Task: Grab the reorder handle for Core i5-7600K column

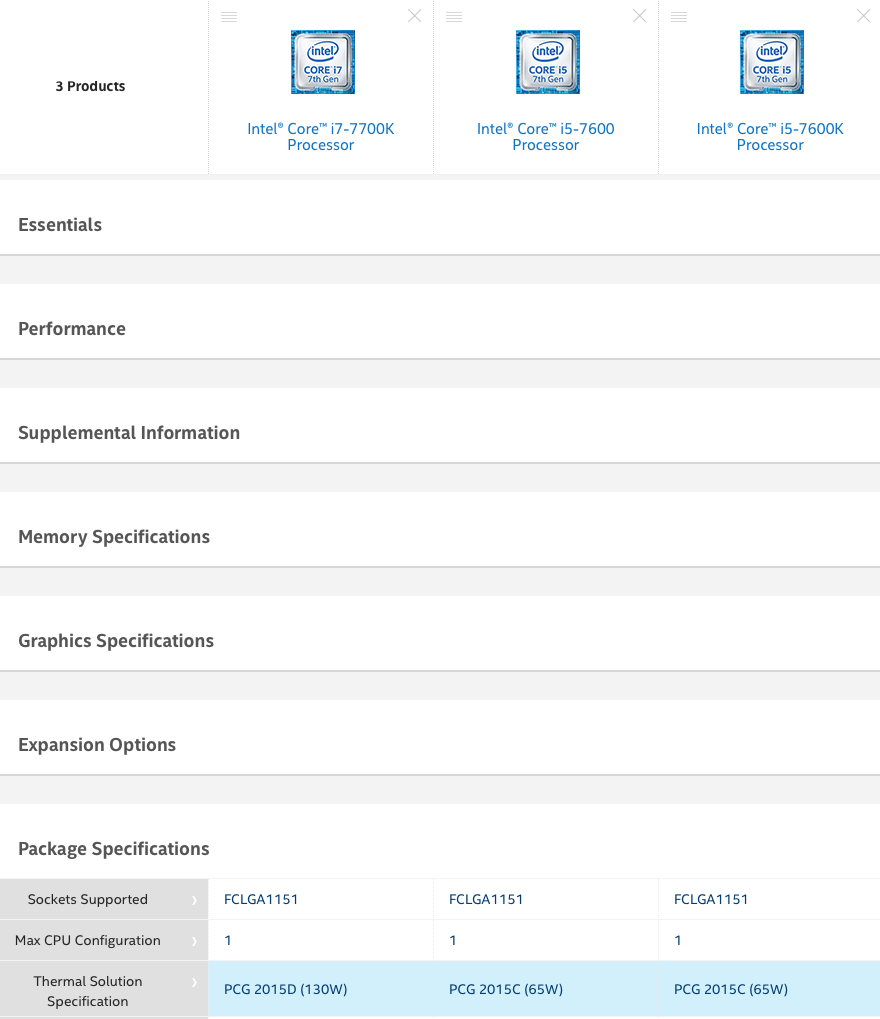Action: tap(679, 16)
